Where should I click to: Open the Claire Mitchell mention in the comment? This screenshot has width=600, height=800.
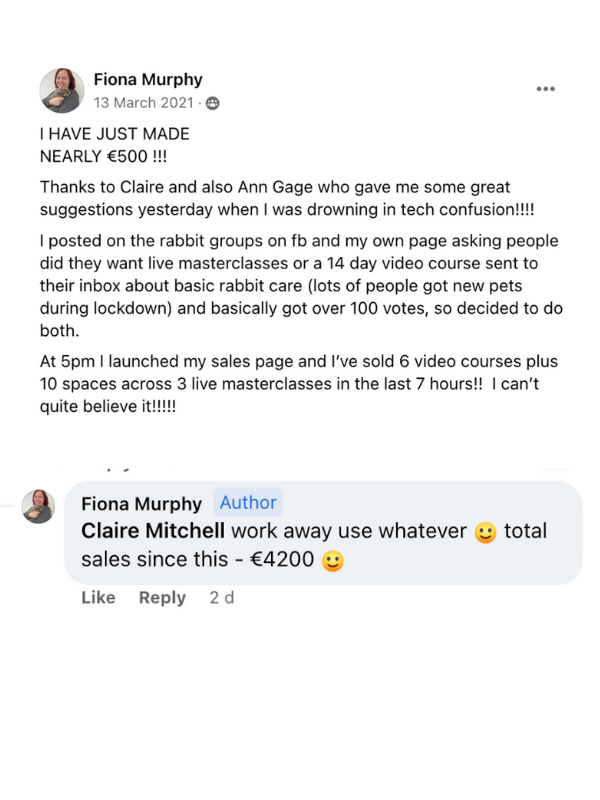pyautogui.click(x=153, y=532)
